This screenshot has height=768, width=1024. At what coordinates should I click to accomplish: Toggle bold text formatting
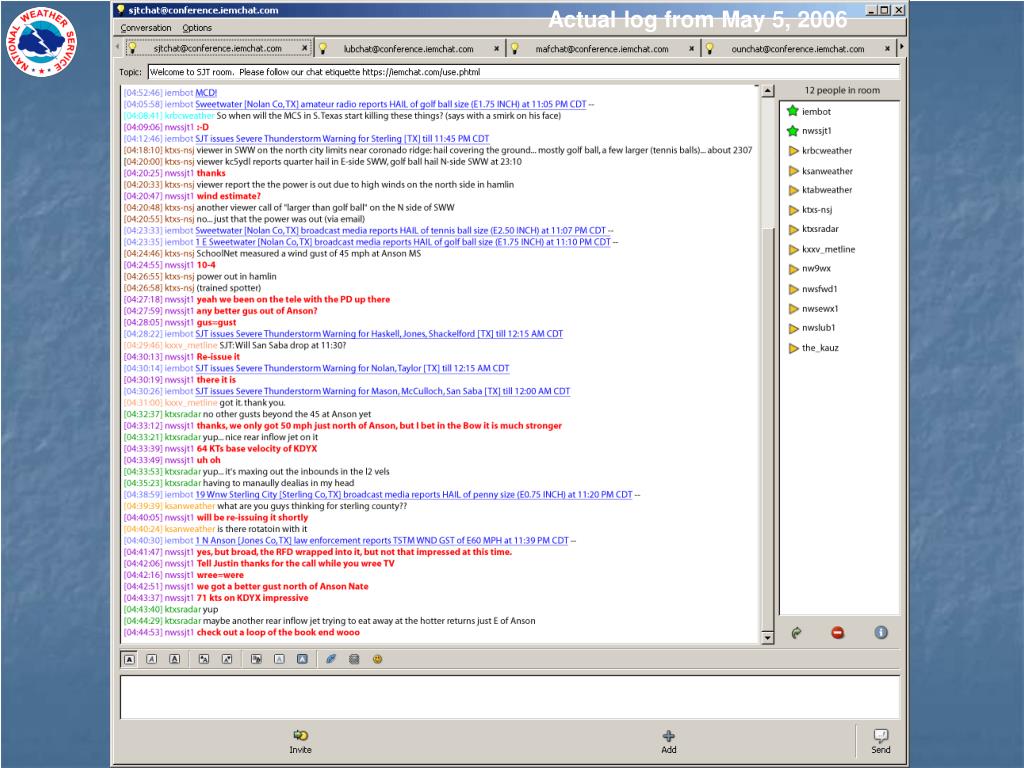tap(129, 659)
